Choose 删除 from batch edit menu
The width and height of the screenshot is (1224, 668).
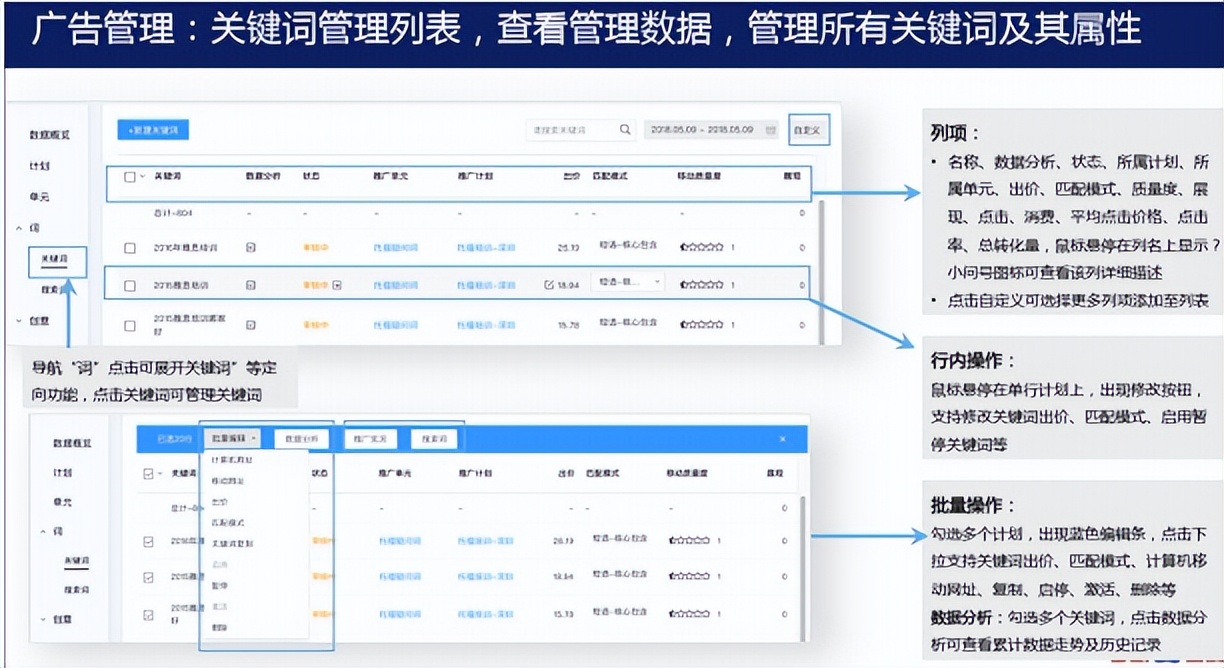pyautogui.click(x=221, y=628)
